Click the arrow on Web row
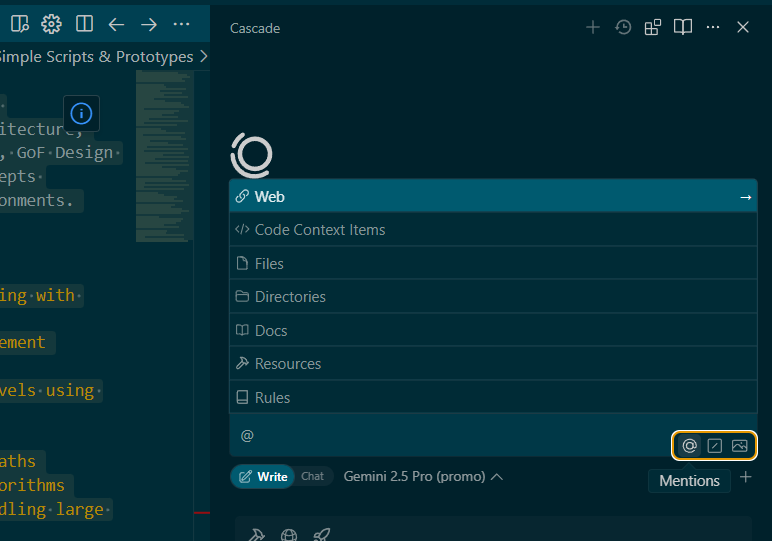The height and width of the screenshot is (541, 772). 745,197
